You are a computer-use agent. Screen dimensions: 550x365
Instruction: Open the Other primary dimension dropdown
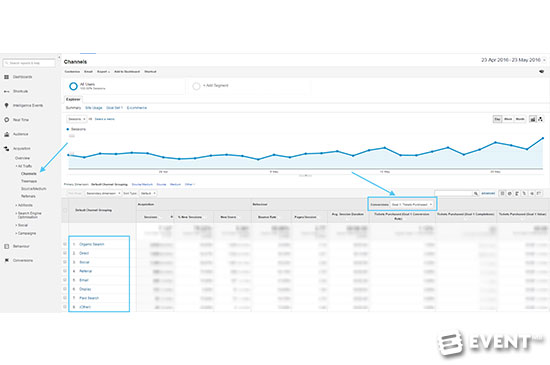190,184
